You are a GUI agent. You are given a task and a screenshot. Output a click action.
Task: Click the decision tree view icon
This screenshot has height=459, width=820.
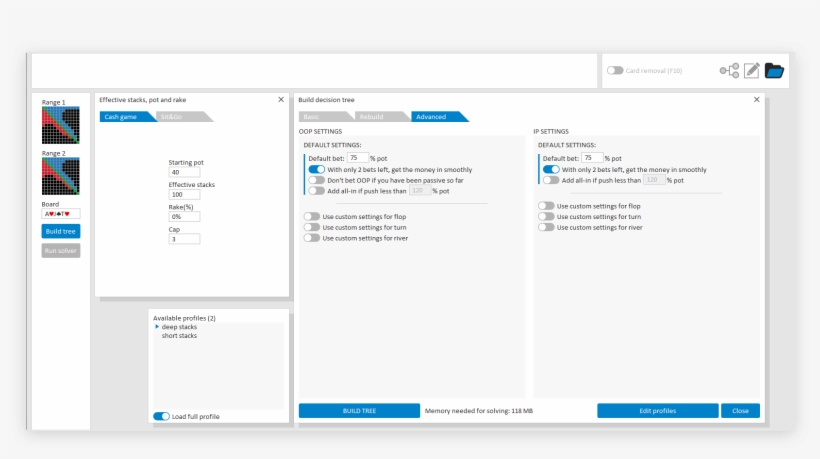[x=729, y=71]
